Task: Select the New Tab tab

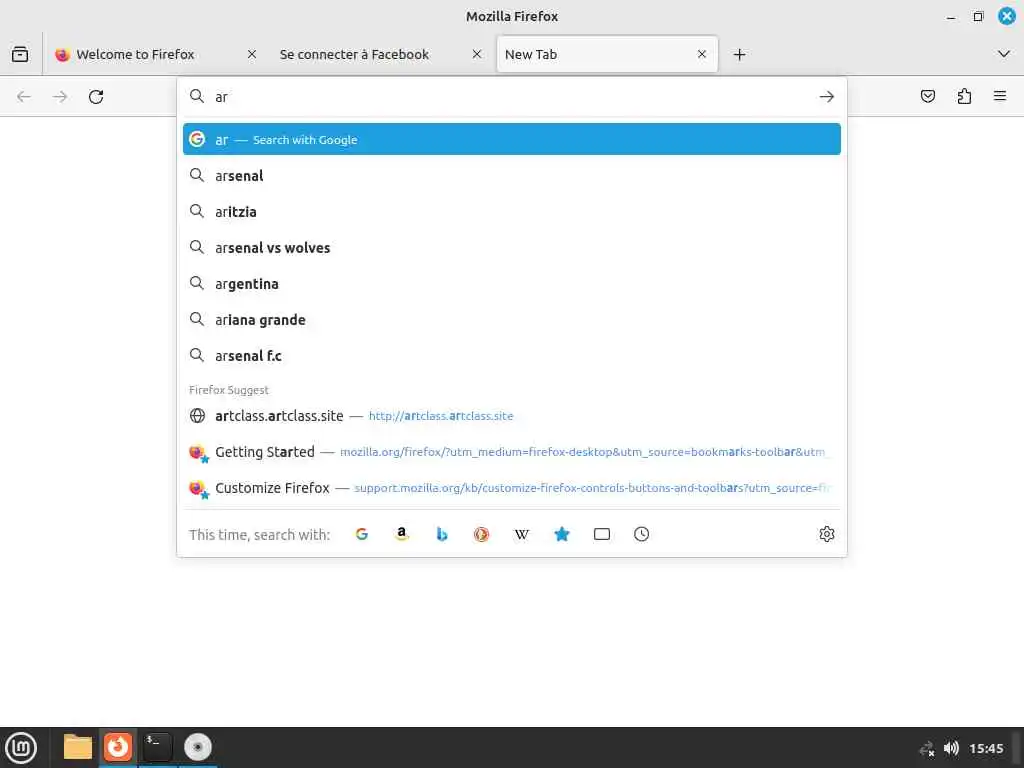Action: point(607,54)
